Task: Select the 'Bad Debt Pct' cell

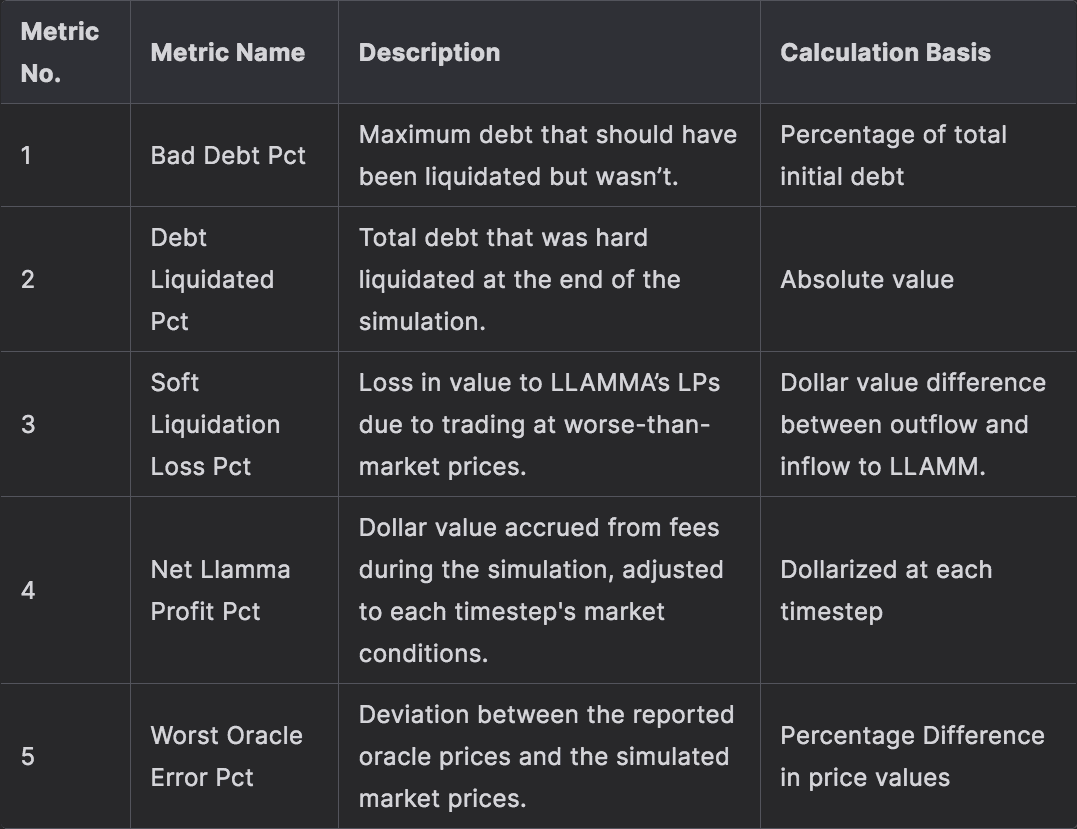Action: pos(228,155)
